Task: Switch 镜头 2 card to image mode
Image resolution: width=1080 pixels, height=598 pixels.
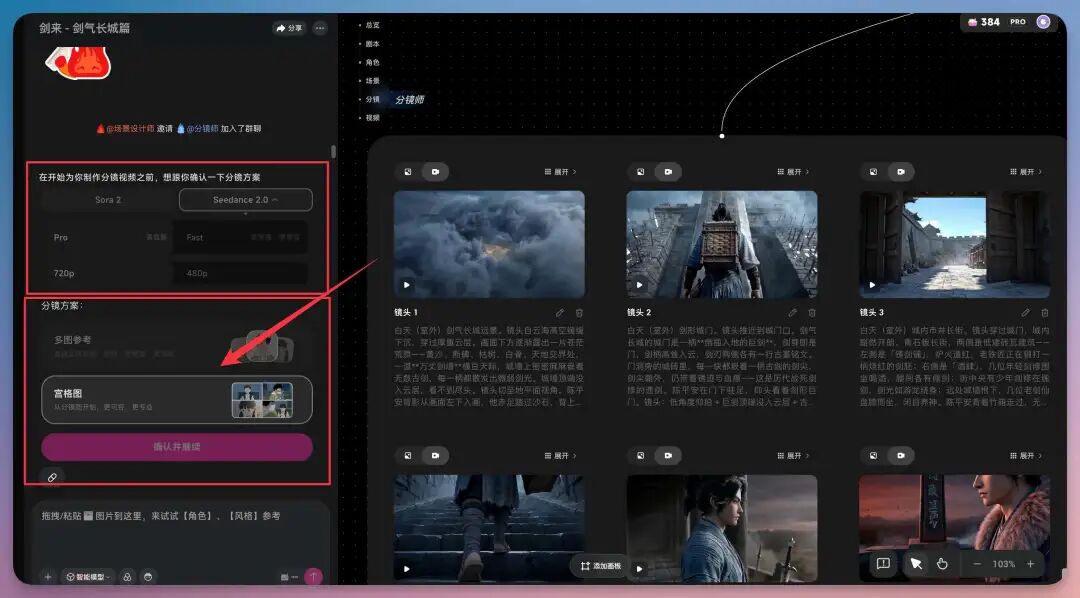Action: click(641, 172)
